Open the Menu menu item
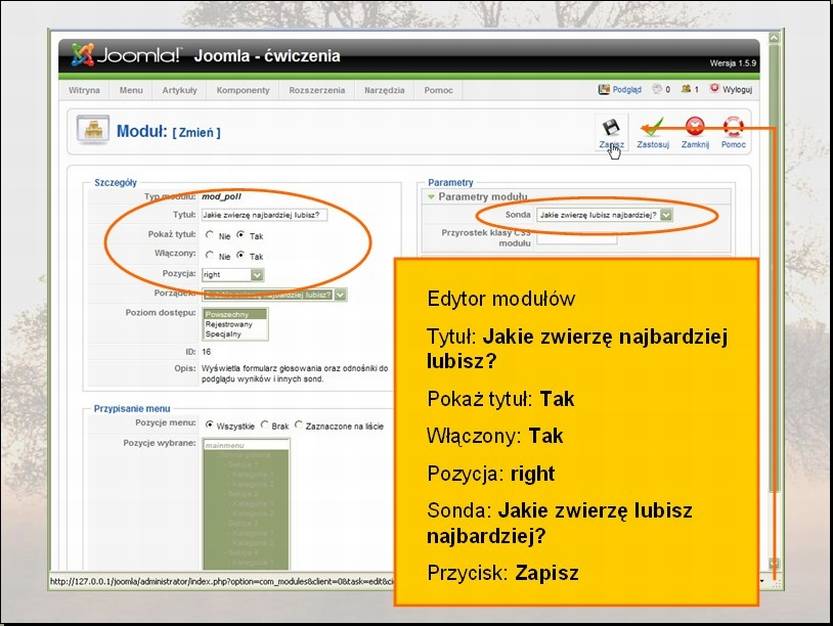The width and height of the screenshot is (833, 626). coord(131,90)
